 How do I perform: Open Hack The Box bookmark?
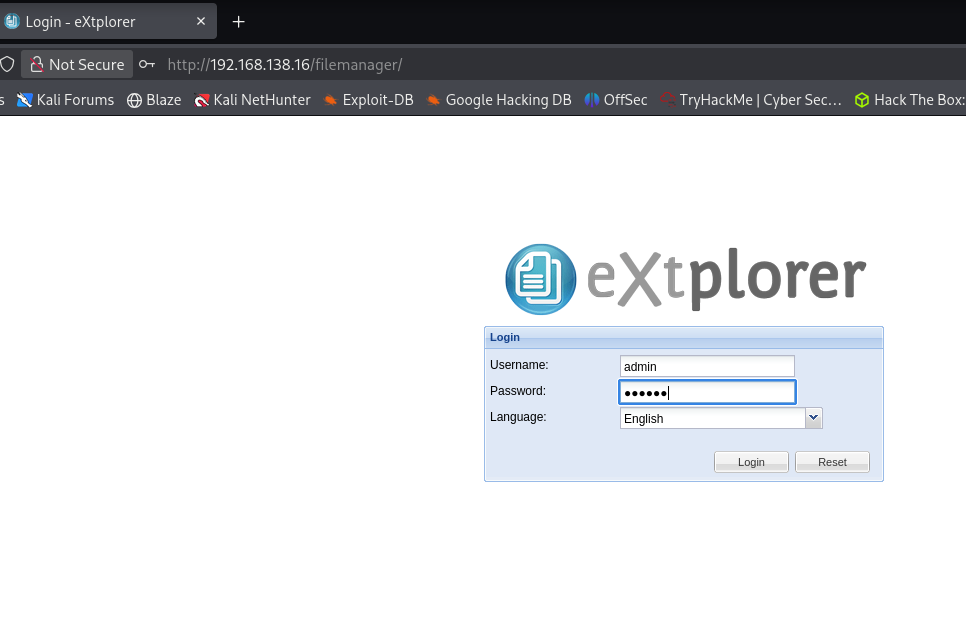909,100
